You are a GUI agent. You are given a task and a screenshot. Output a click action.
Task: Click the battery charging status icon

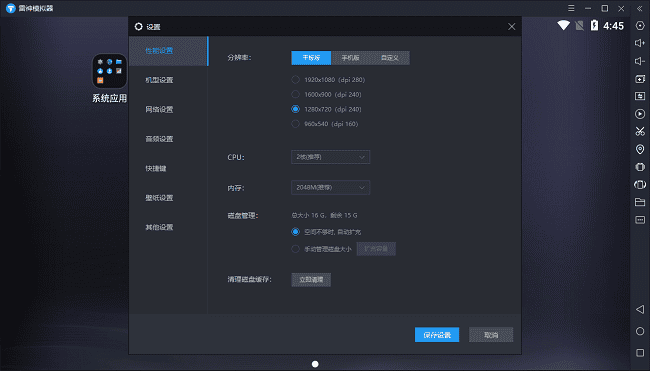(x=594, y=25)
